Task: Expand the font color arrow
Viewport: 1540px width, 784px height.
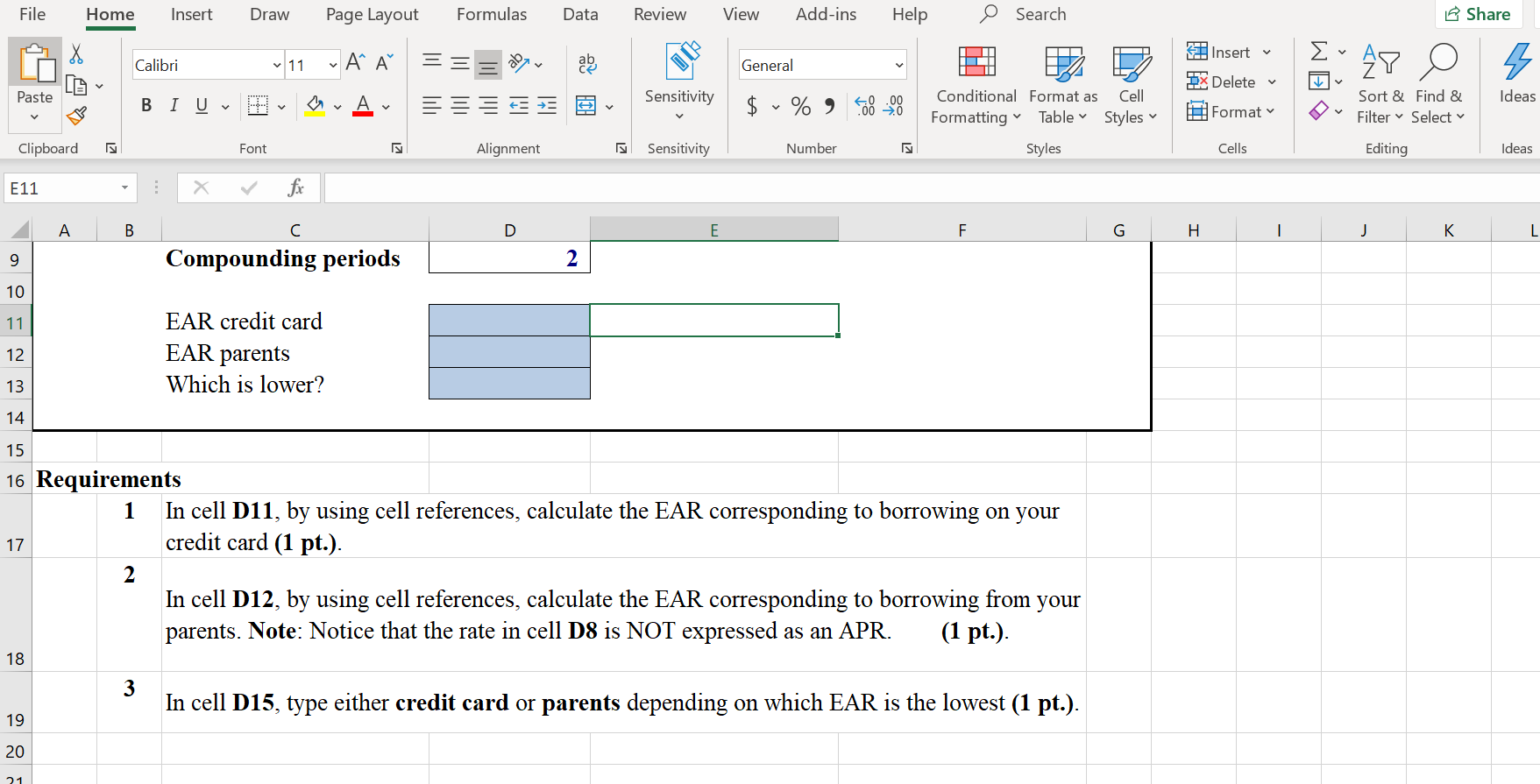Action: (x=386, y=107)
